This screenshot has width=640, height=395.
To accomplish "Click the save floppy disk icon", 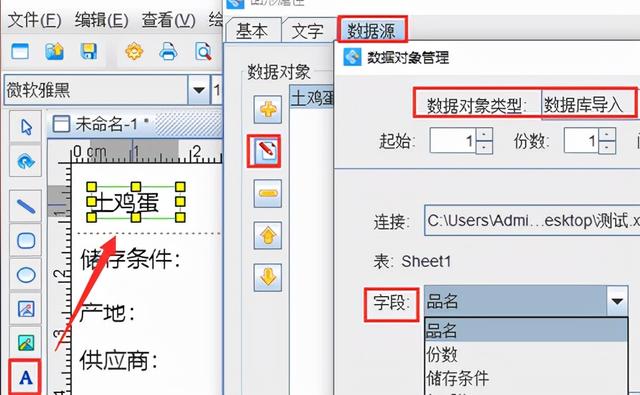I will (89, 52).
